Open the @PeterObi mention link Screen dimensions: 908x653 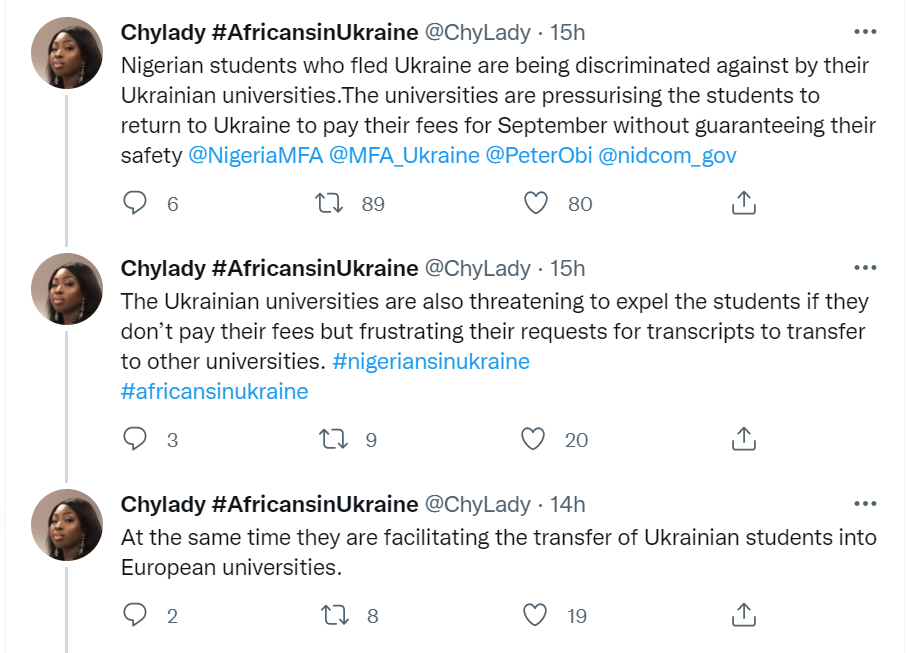[537, 156]
